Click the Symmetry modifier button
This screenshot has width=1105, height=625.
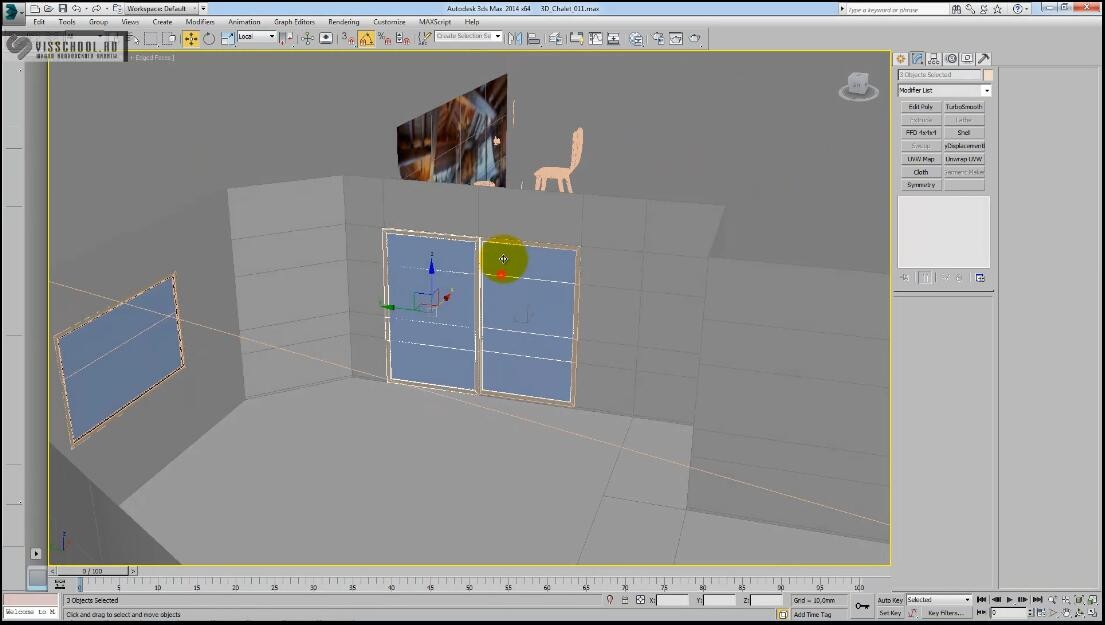tap(921, 185)
